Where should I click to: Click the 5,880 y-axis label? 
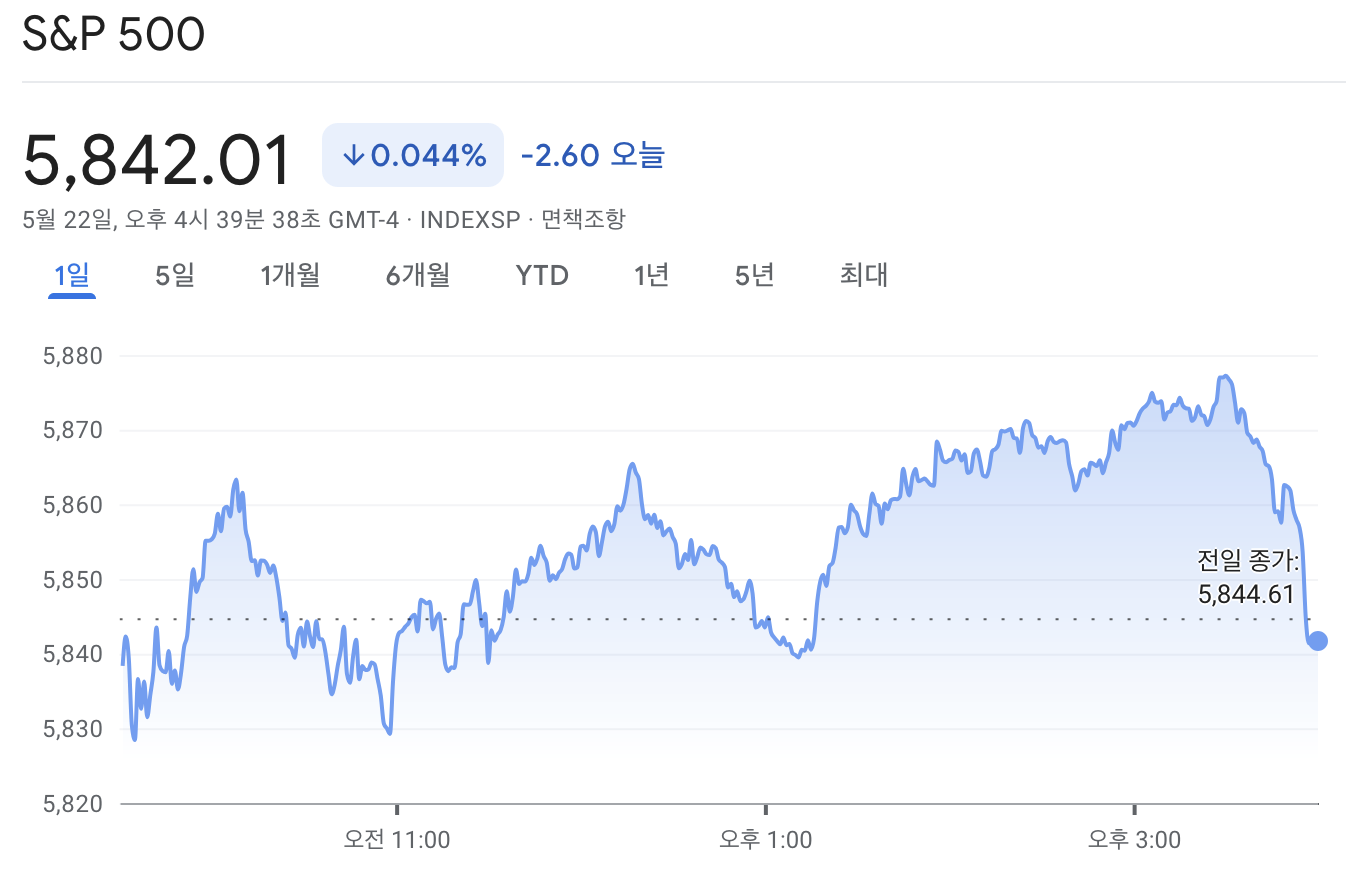pos(74,356)
